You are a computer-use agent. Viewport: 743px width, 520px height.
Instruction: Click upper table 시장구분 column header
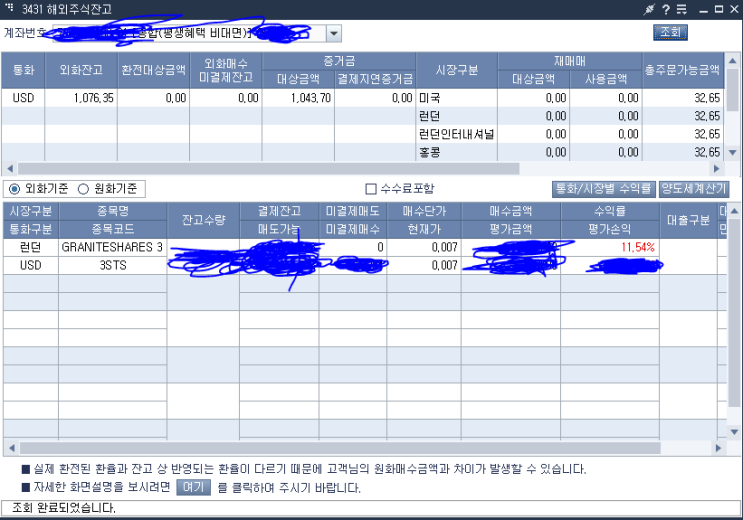click(x=457, y=70)
